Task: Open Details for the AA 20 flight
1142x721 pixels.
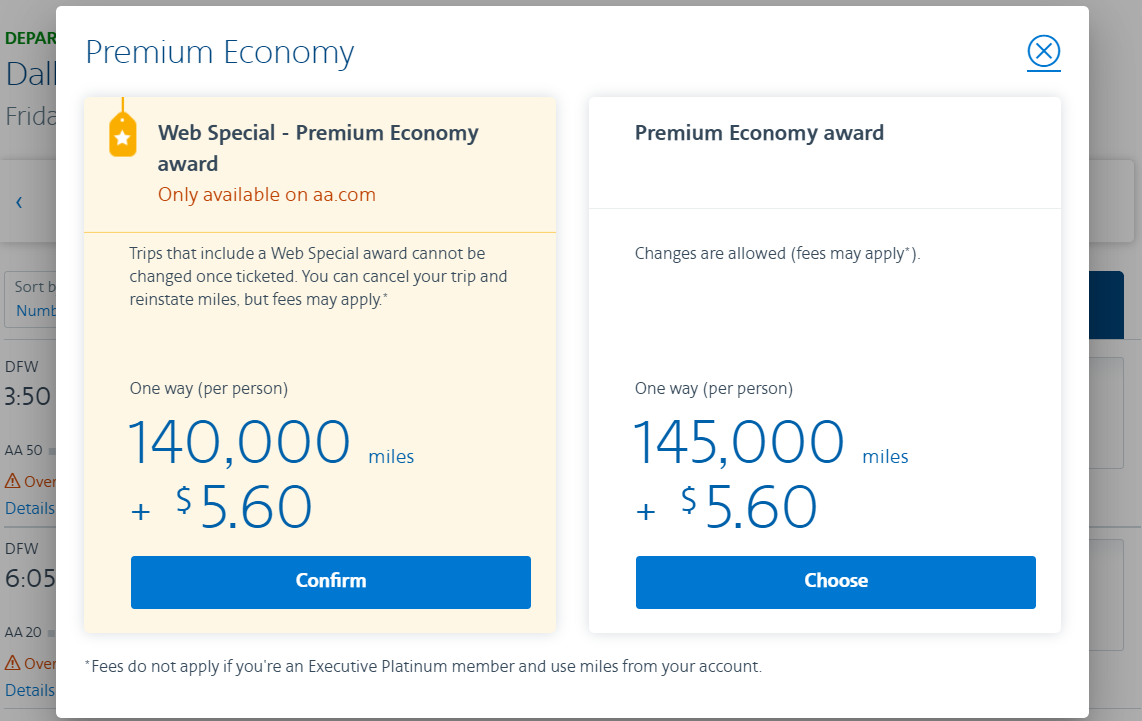Action: point(29,690)
